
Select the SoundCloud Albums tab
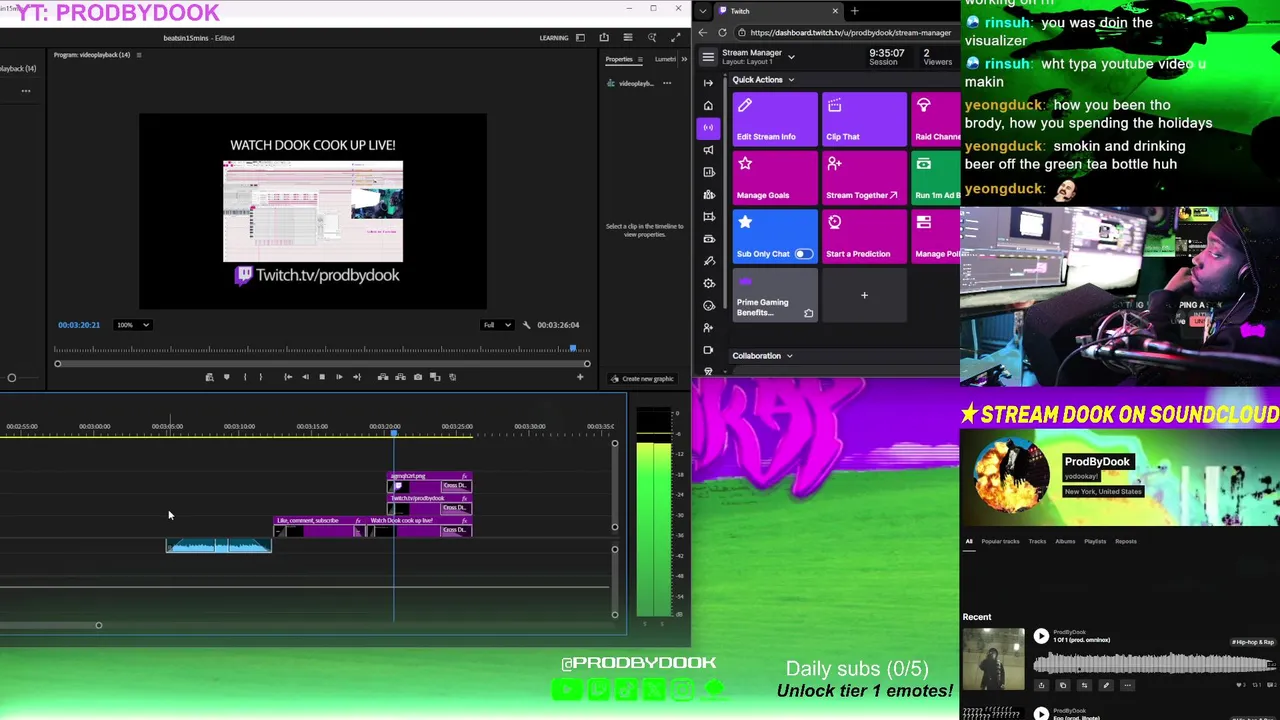(1065, 541)
